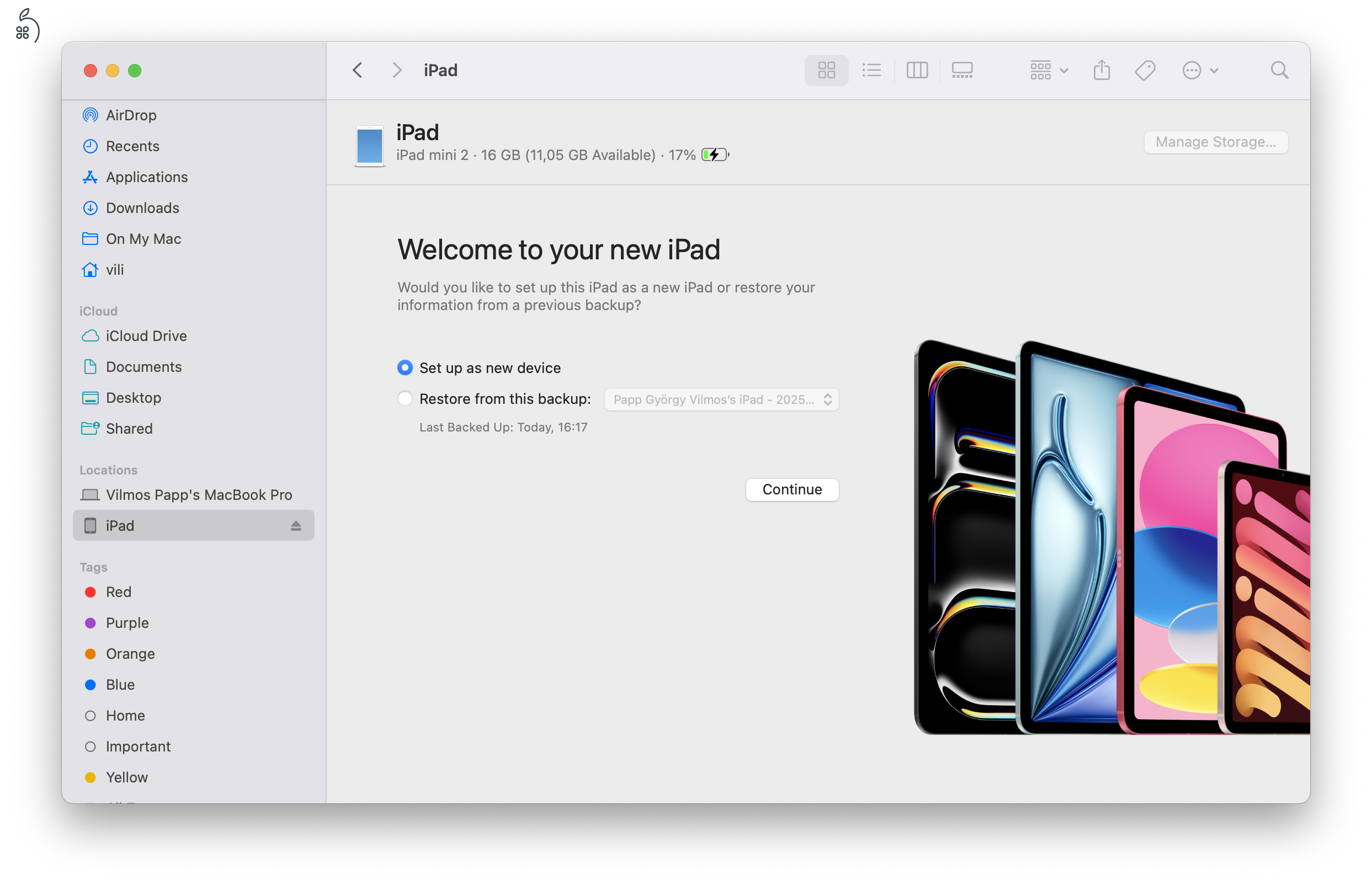Open Shared in the sidebar

tap(194, 429)
